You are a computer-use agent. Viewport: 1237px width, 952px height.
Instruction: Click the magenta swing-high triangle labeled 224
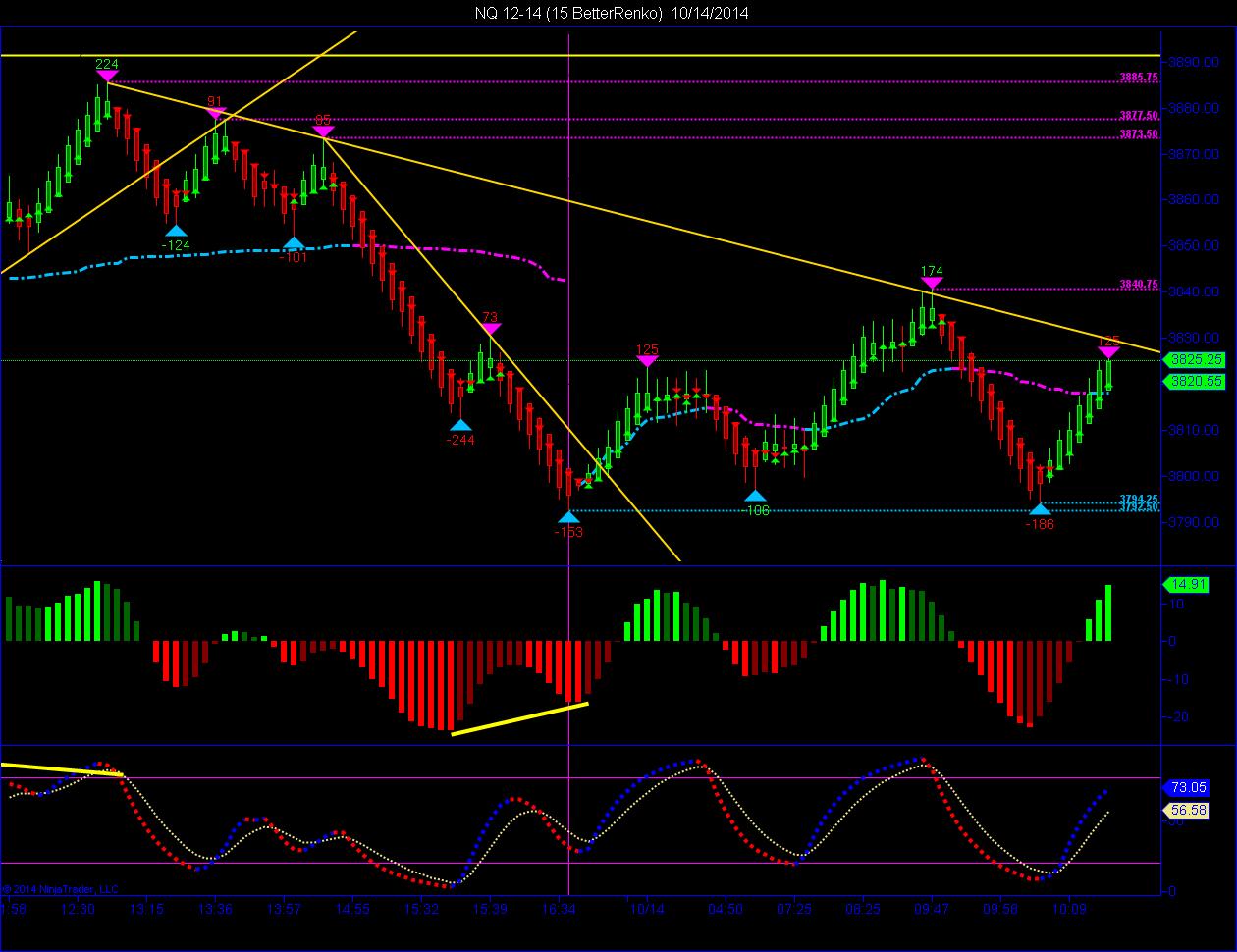[107, 77]
